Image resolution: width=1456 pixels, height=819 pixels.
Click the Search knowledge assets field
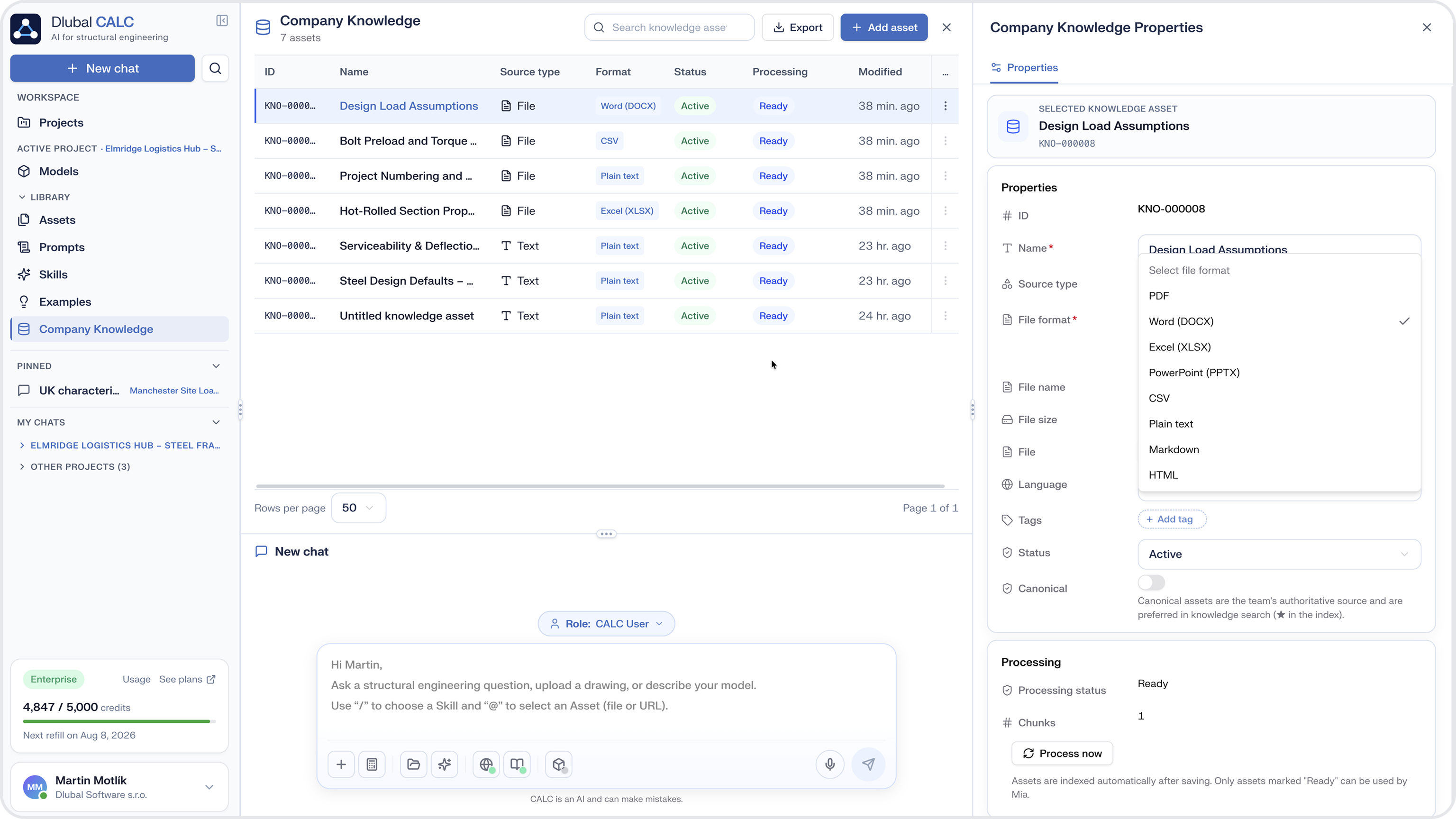click(669, 27)
